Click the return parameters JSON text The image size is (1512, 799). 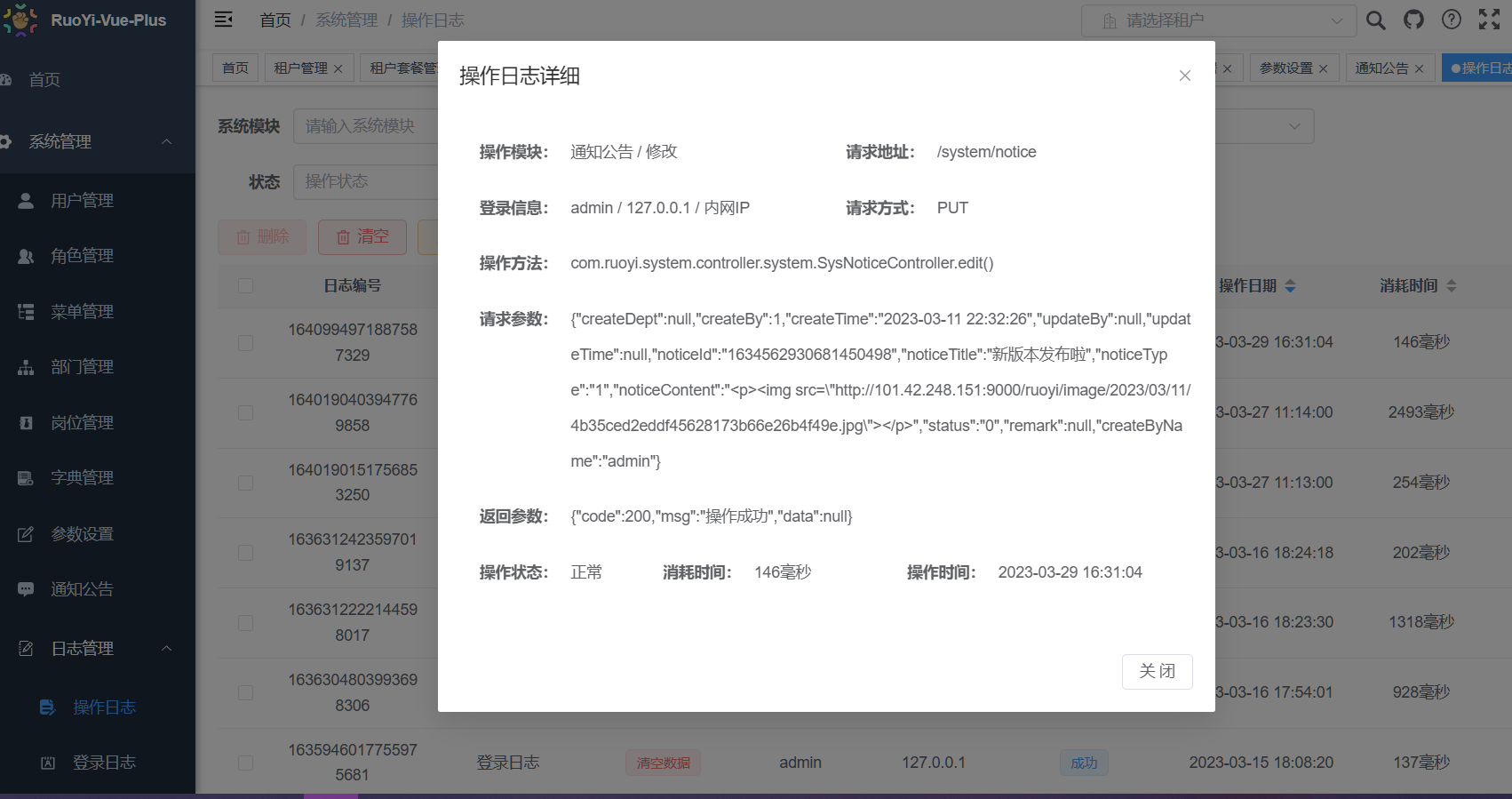coord(712,516)
